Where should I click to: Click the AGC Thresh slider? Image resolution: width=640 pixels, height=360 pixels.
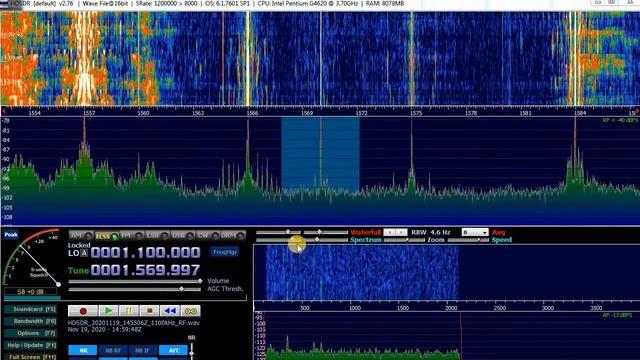click(135, 289)
